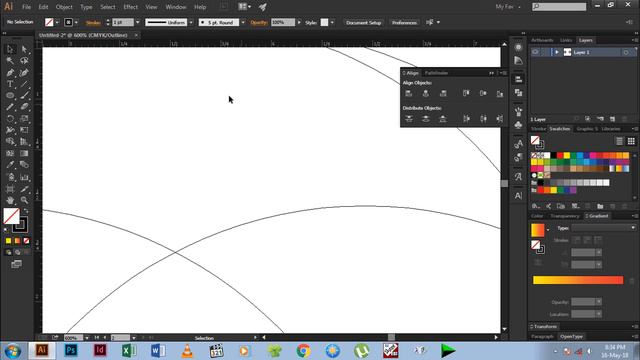Select the Magic Wand tool
640x360 pixels.
[10, 61]
